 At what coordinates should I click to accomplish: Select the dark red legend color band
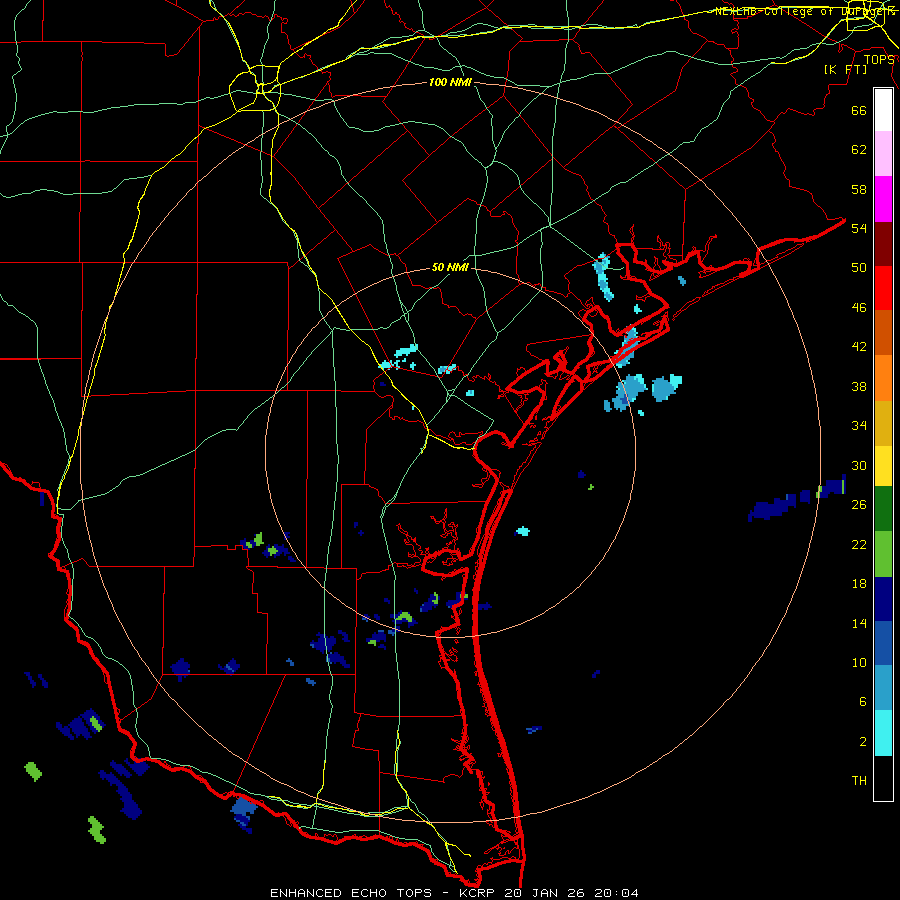(883, 244)
